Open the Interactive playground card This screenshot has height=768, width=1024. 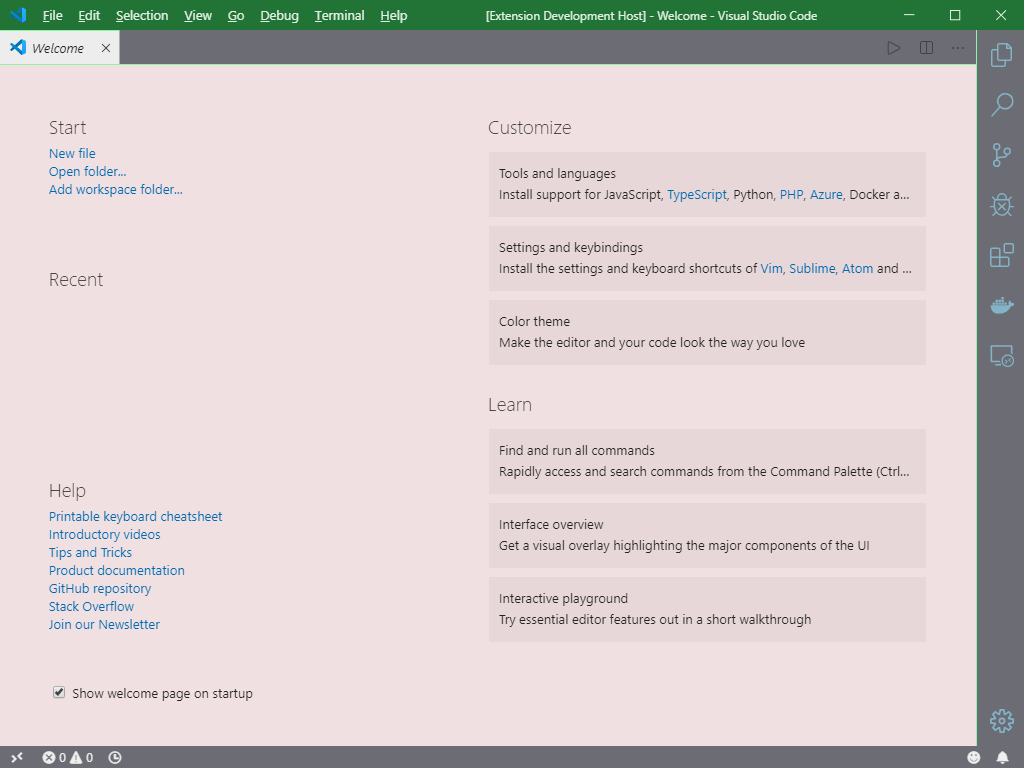[x=707, y=609]
